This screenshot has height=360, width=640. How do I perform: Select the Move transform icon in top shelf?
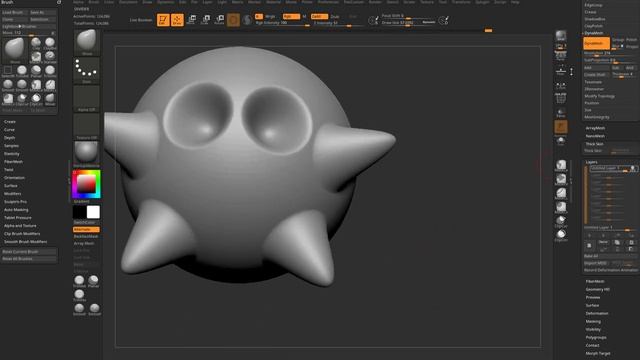[191, 20]
